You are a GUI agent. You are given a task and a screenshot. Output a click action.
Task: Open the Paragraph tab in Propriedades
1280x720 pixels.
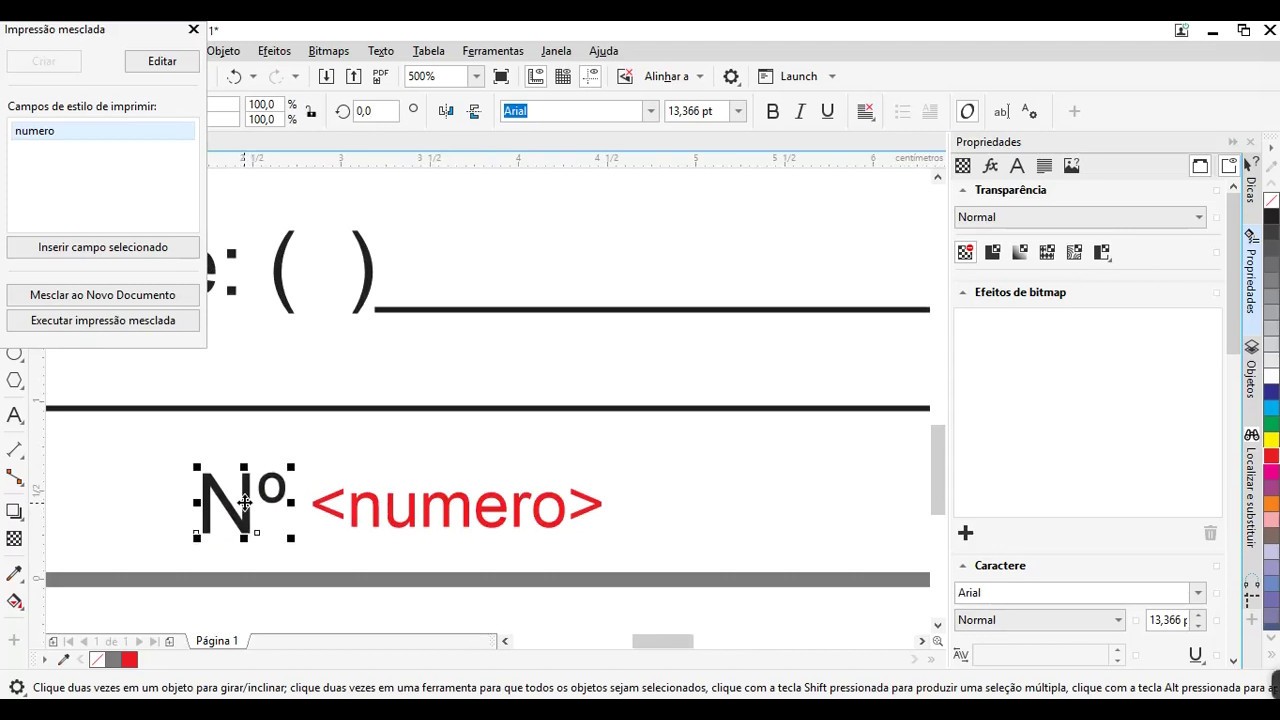point(1044,166)
